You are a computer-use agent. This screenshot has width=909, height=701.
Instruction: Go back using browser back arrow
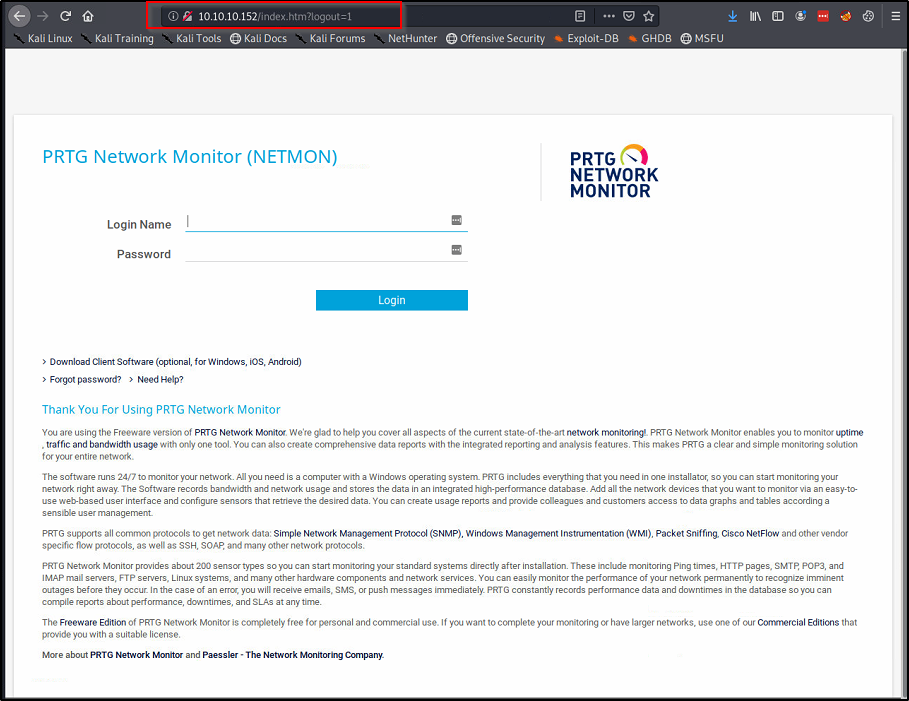(x=20, y=16)
